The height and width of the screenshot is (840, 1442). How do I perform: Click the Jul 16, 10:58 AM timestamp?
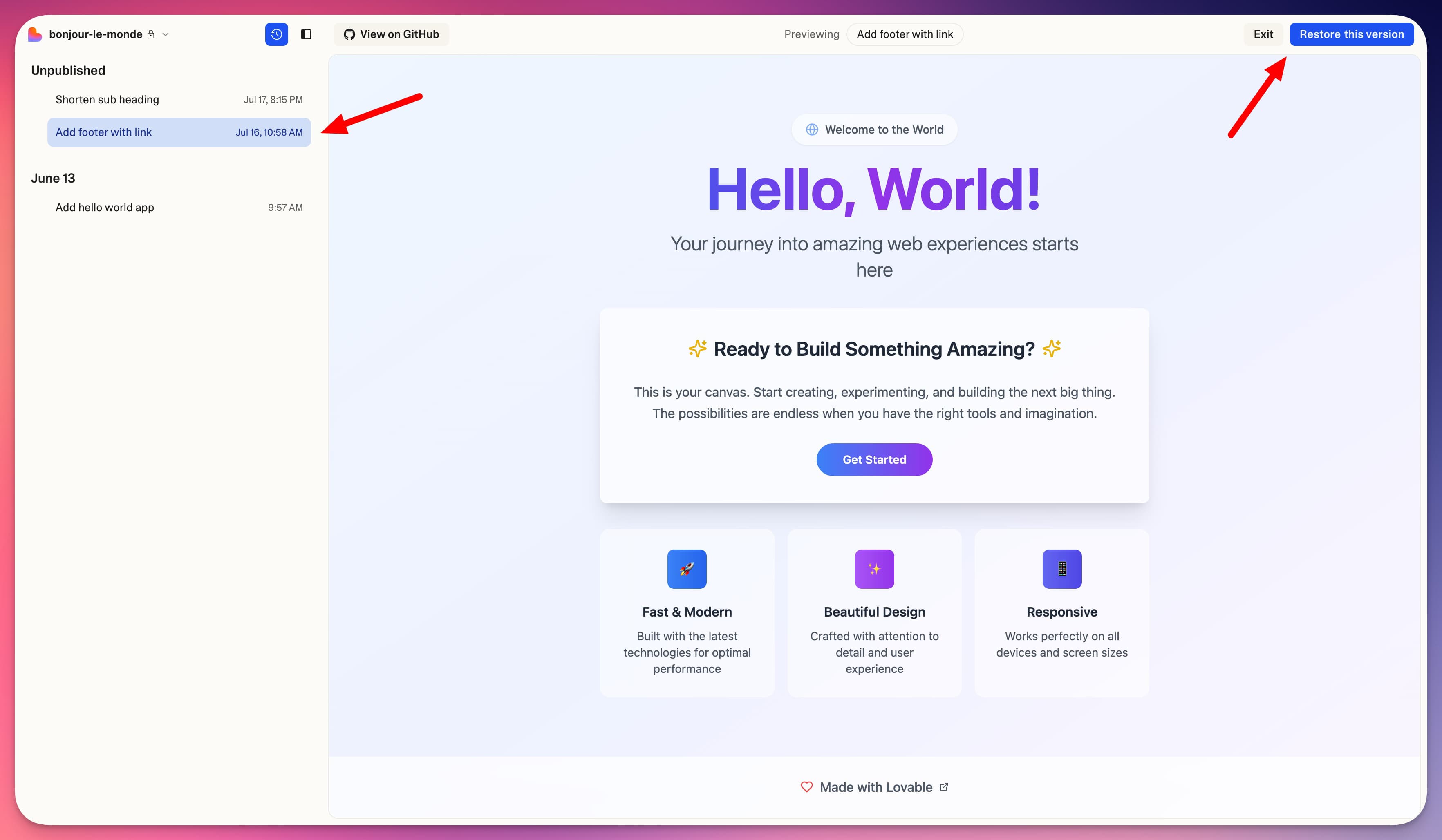269,133
